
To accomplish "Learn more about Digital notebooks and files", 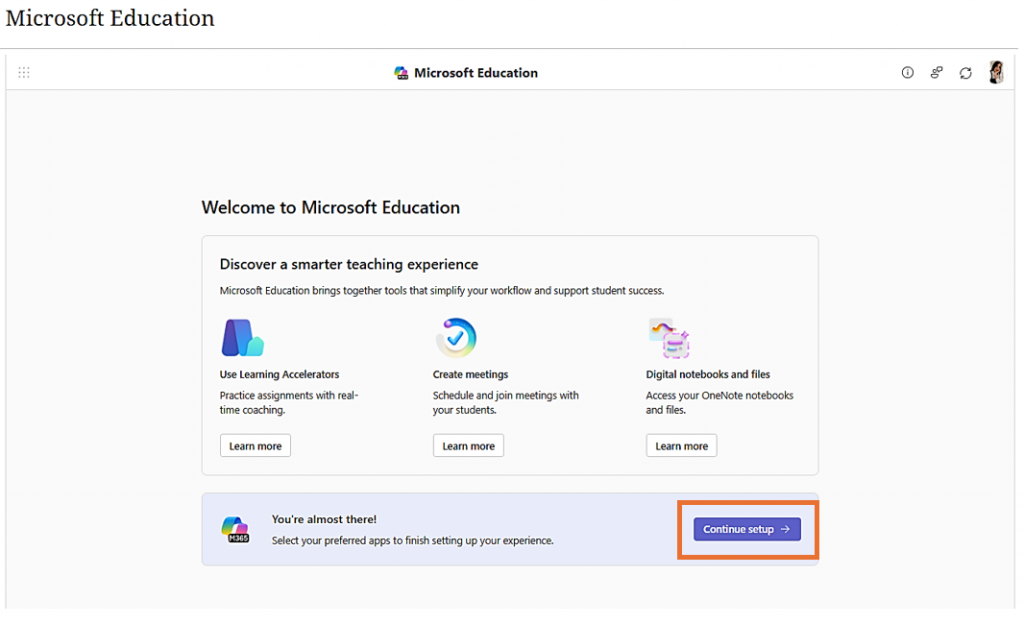I will pos(682,446).
